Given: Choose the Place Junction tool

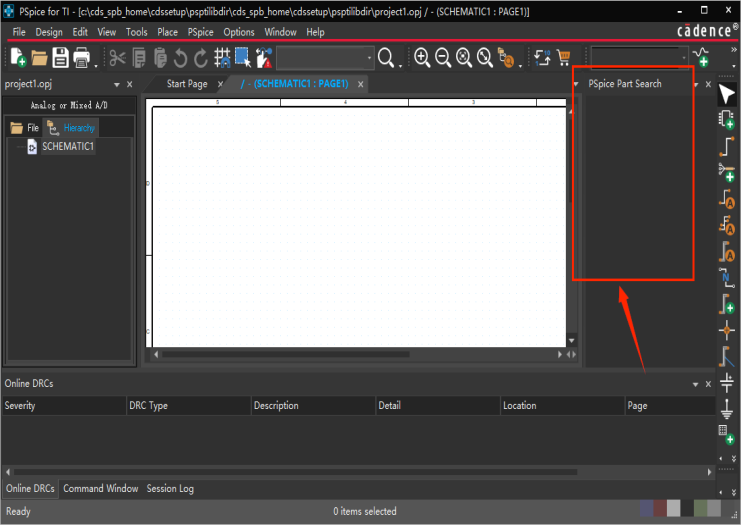Looking at the screenshot, I should click(x=726, y=330).
